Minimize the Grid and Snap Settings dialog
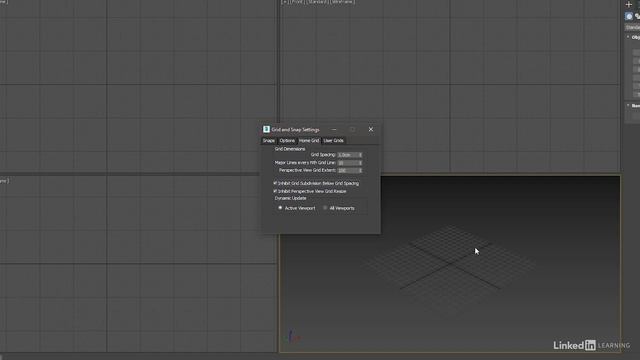Viewport: 640px width, 360px height. [334, 129]
